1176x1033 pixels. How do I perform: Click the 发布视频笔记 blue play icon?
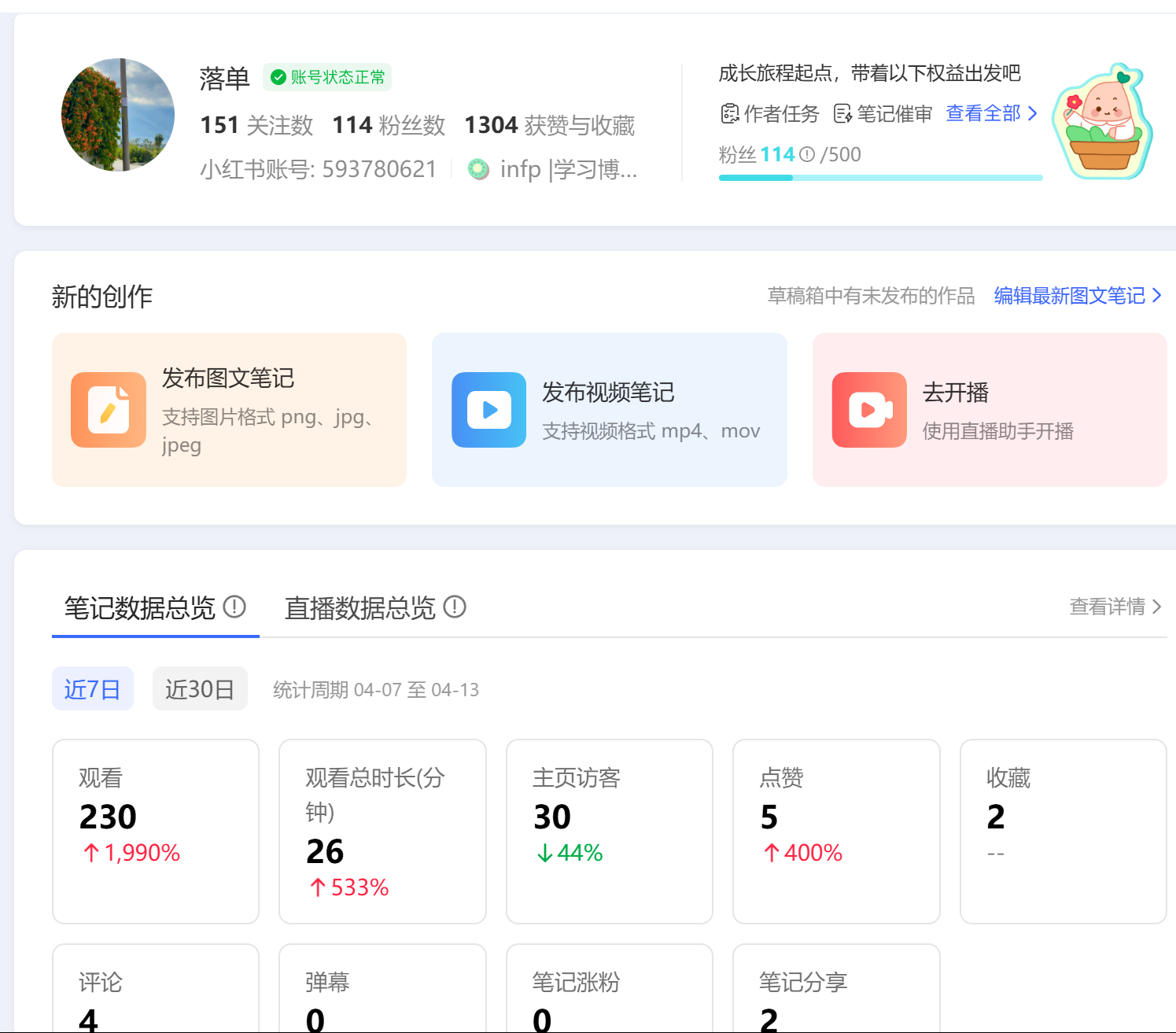coord(488,409)
